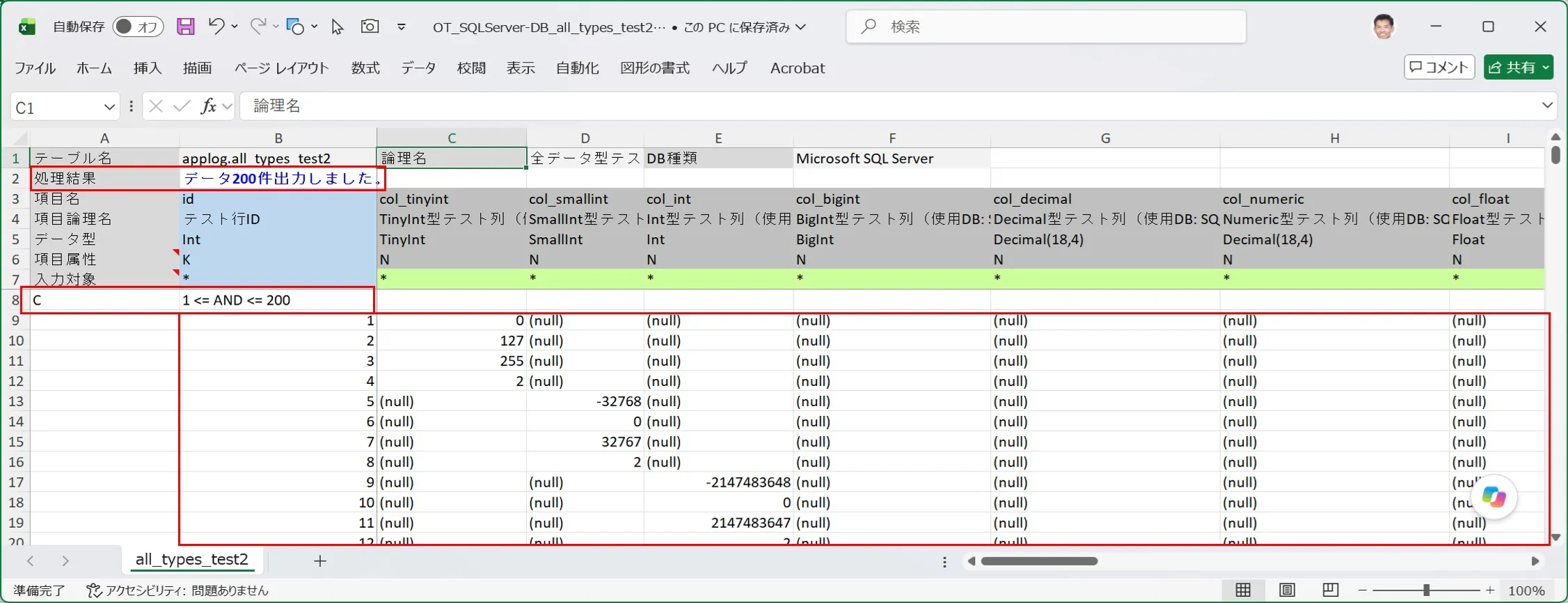Click the formula cancel X icon
Image resolution: width=1568 pixels, height=603 pixels.
[x=156, y=106]
